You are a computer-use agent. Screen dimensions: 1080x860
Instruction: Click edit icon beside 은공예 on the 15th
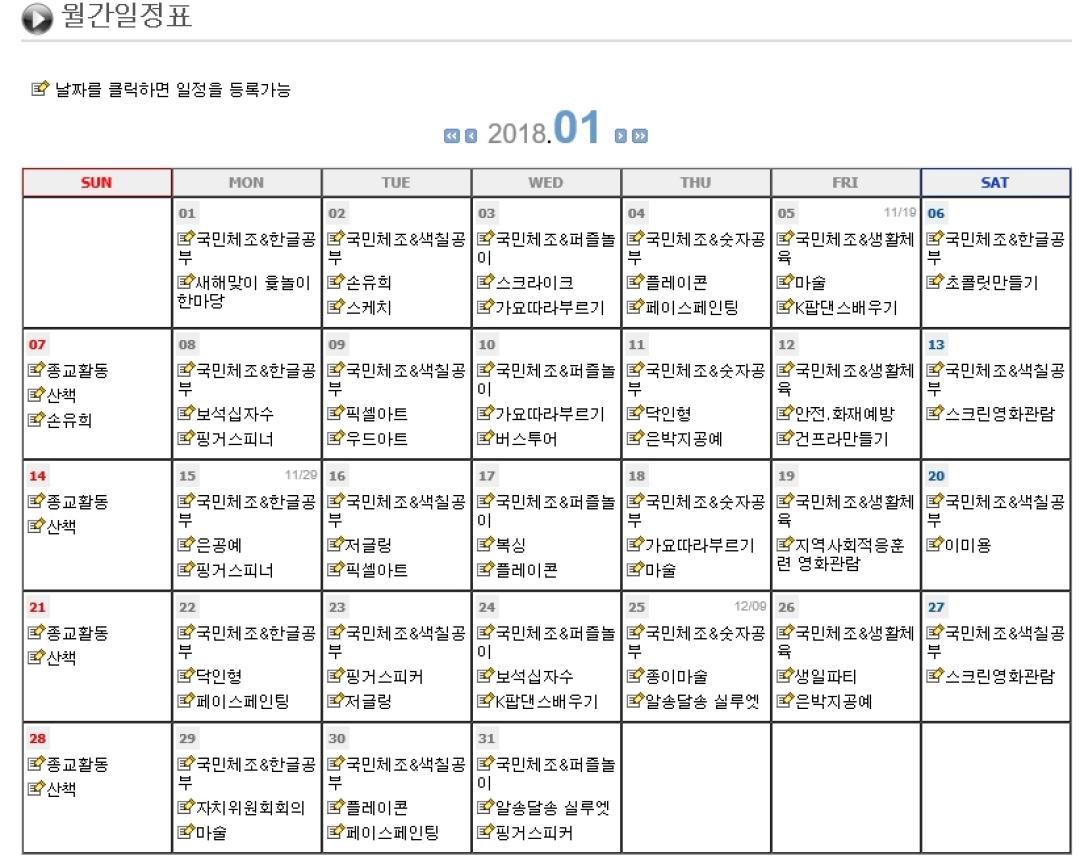tap(186, 545)
